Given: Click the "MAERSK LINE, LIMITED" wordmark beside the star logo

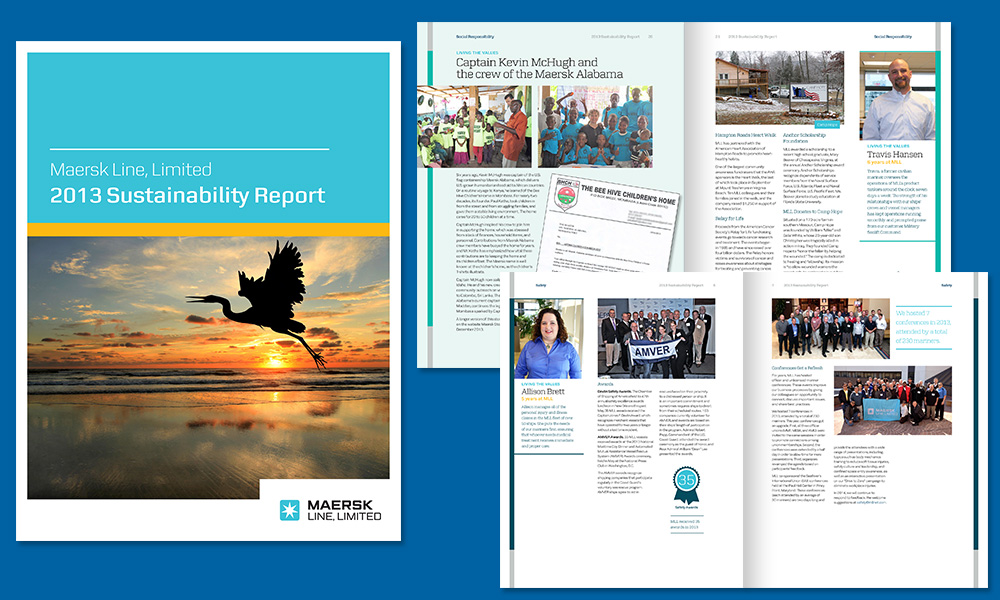Looking at the screenshot, I should (x=344, y=510).
